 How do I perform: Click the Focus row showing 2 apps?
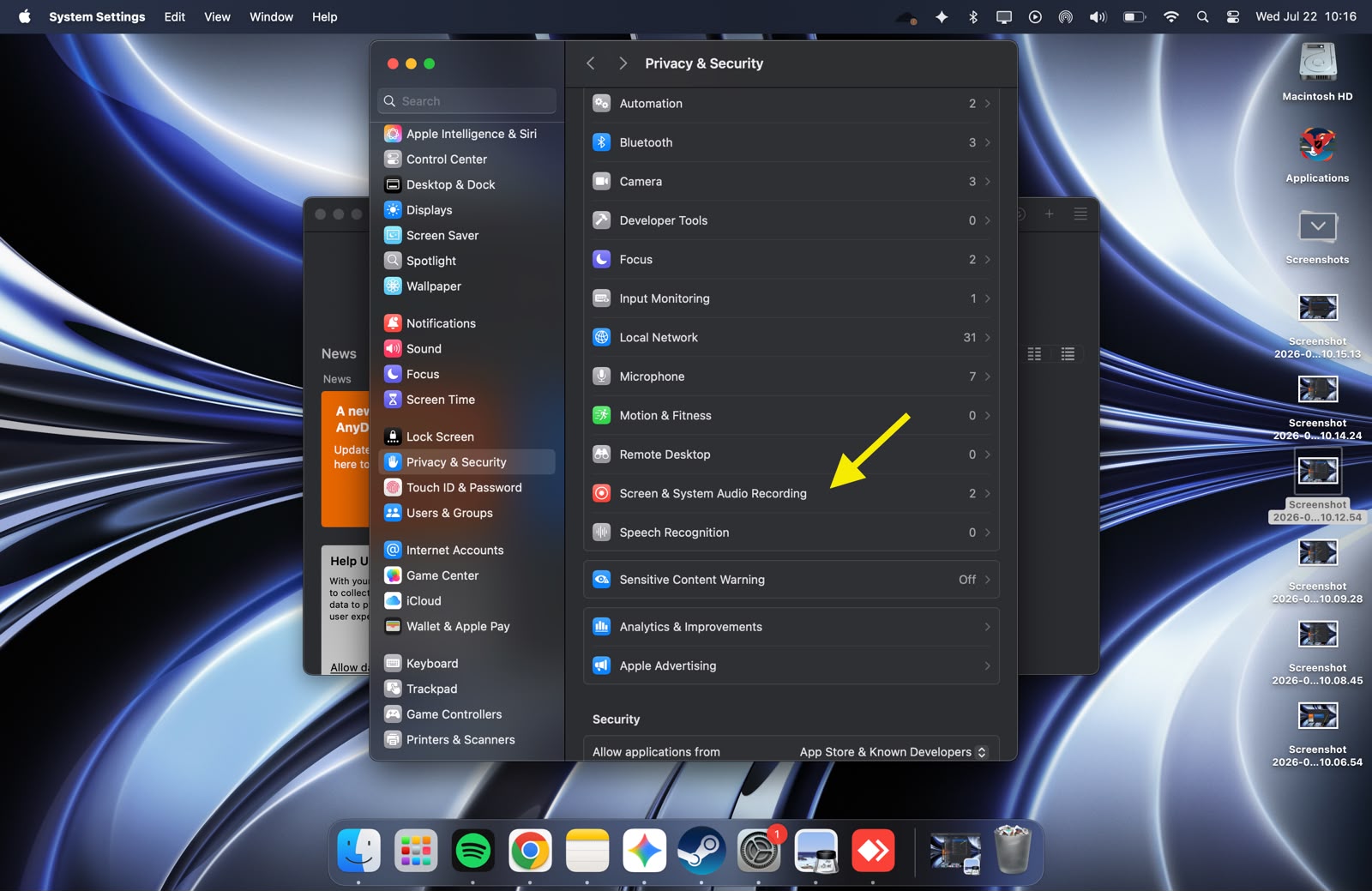point(791,260)
